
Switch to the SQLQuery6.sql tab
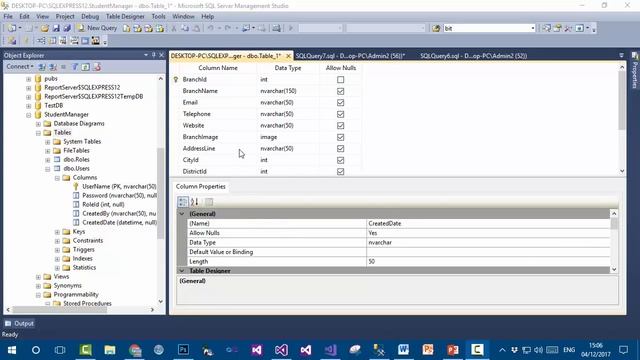pyautogui.click(x=473, y=56)
